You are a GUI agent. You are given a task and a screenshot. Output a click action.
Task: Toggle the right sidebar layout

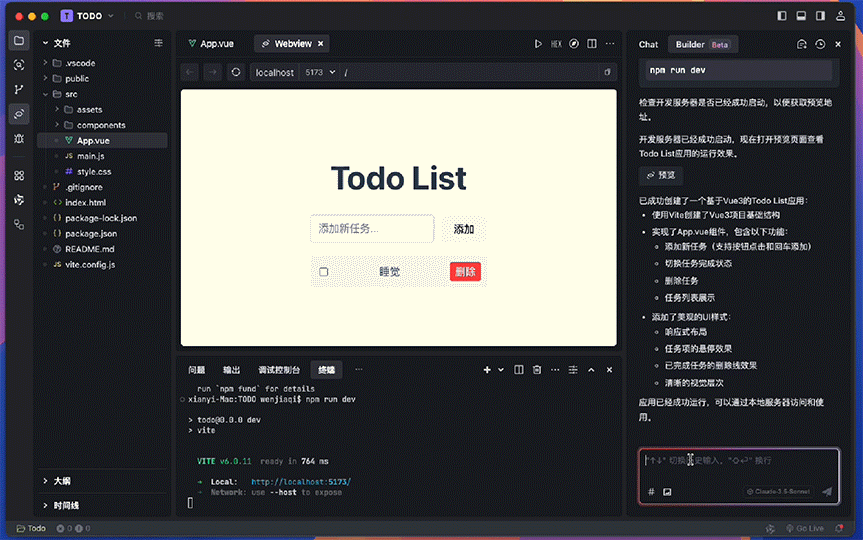(820, 16)
